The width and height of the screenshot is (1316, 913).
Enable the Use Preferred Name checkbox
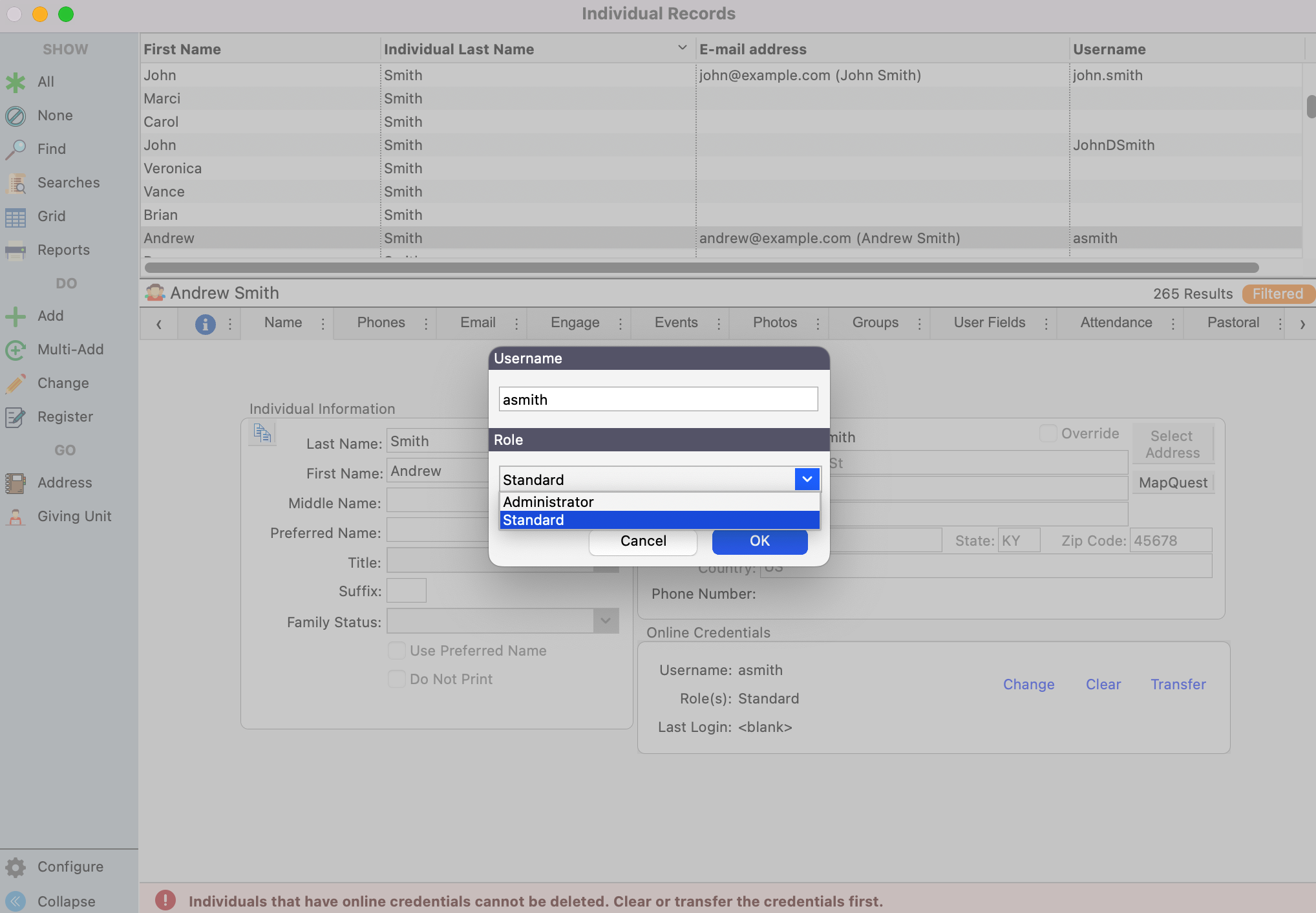pyautogui.click(x=397, y=650)
